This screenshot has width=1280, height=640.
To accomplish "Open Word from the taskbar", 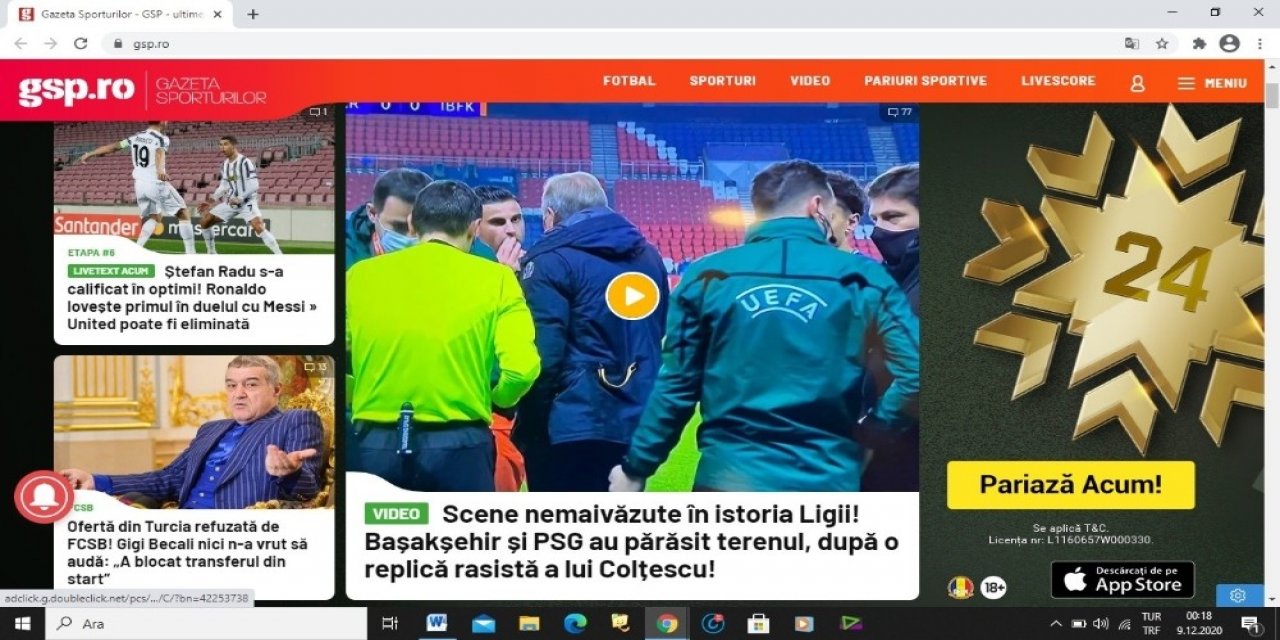I will click(x=436, y=624).
